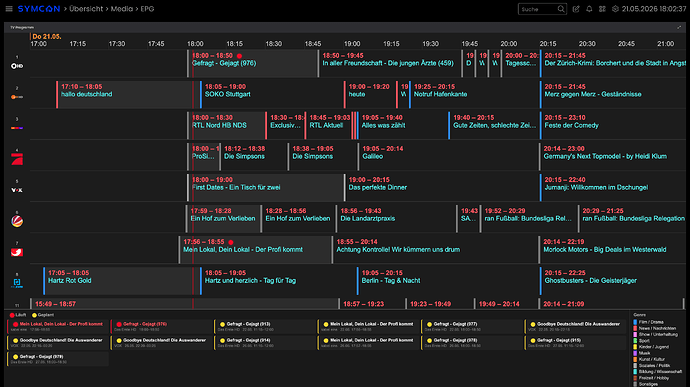Open RTL Nord HB NDS program entry

[226, 125]
